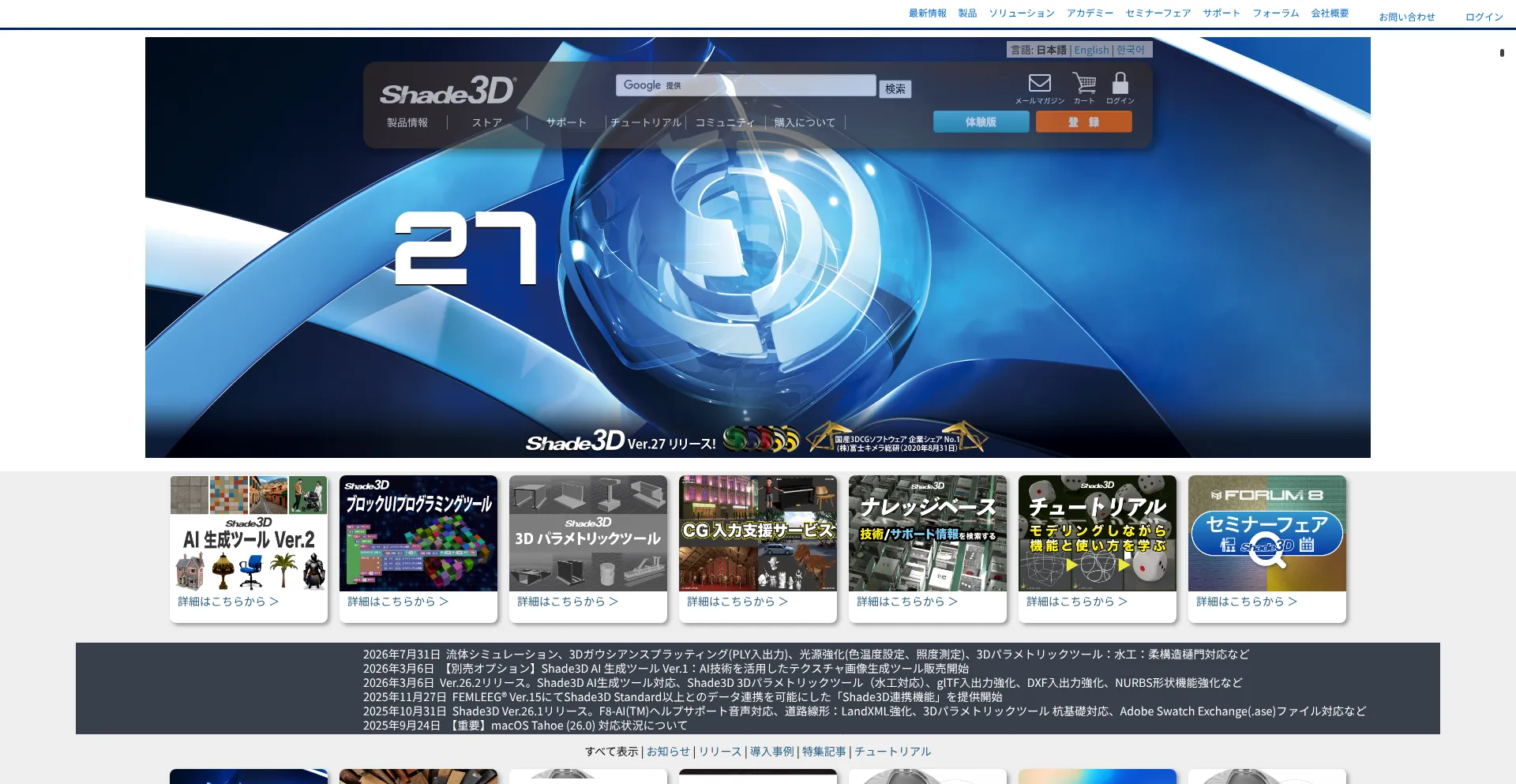The height and width of the screenshot is (784, 1516).
Task: Open 最新情報 in top navigation
Action: point(928,13)
